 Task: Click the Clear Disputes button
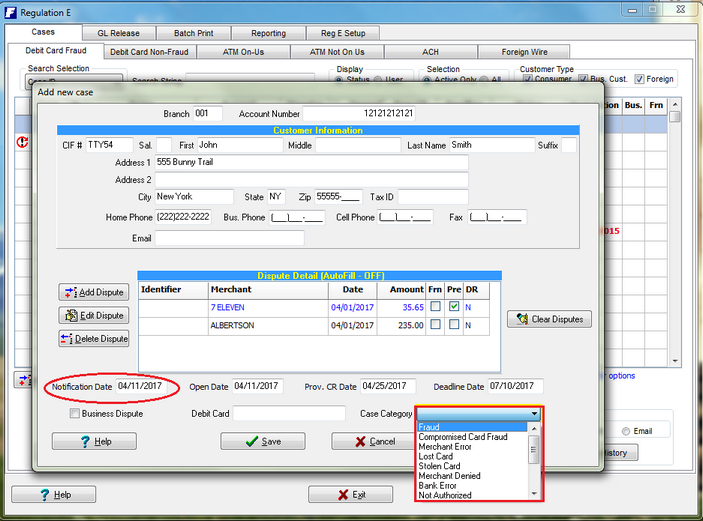[549, 320]
